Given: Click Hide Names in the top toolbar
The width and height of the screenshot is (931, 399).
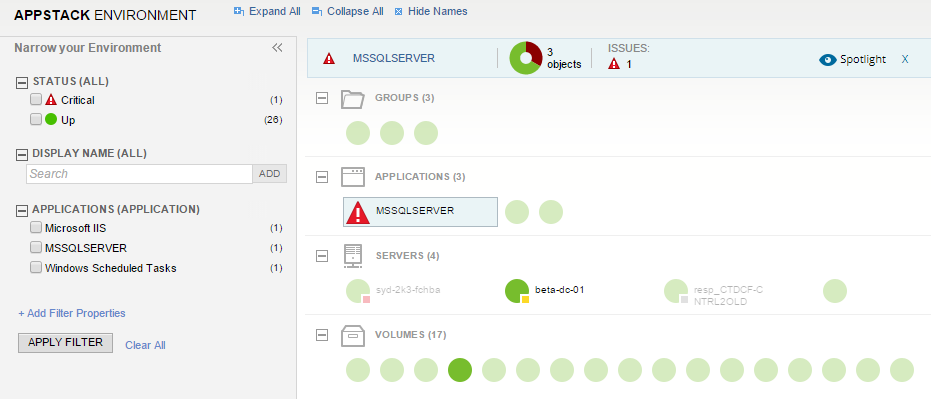Looking at the screenshot, I should coord(431,11).
